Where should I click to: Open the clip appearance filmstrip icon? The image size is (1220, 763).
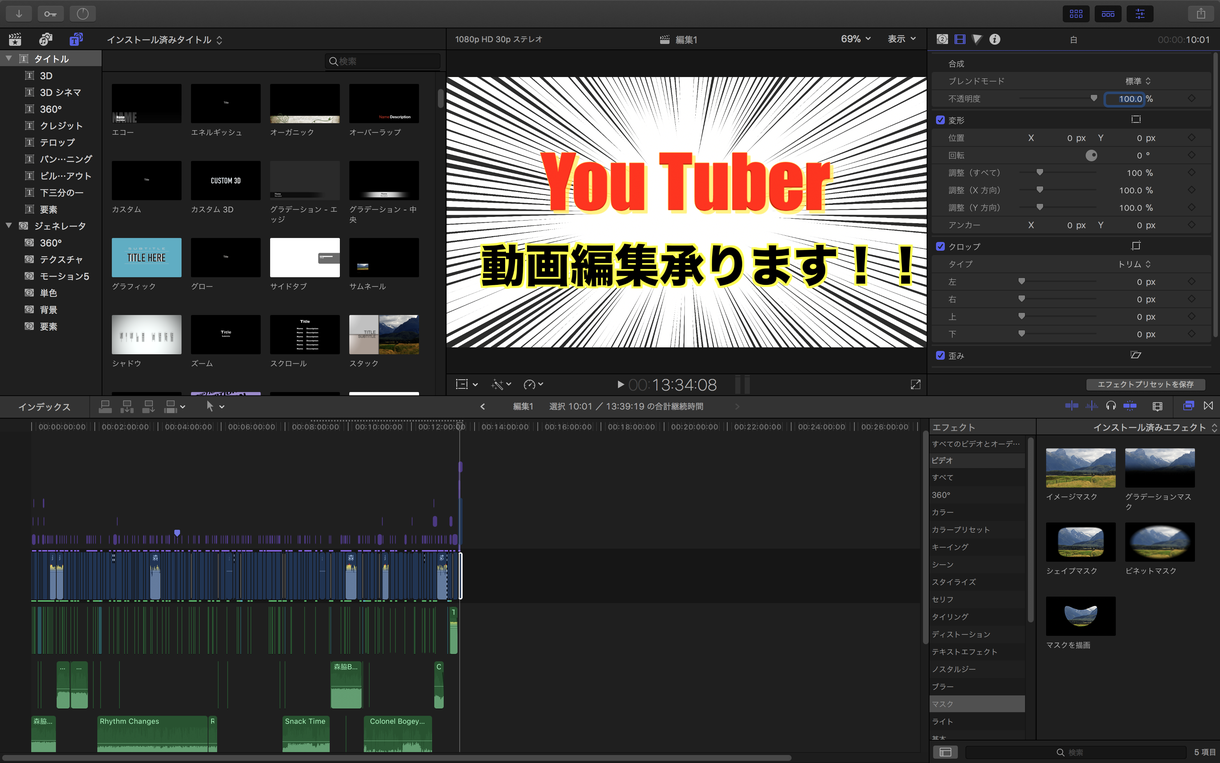point(1157,406)
